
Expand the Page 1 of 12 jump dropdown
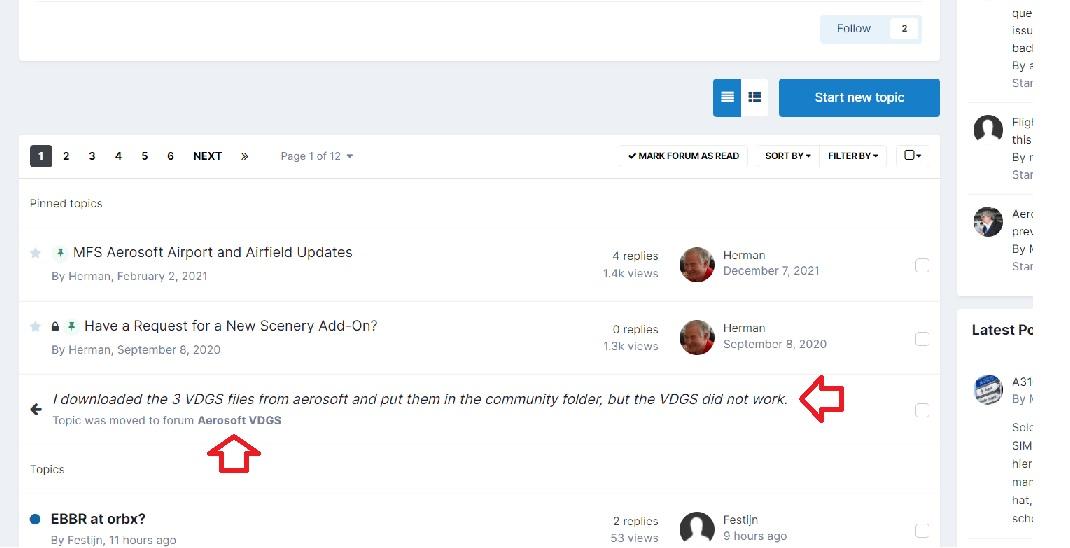pyautogui.click(x=316, y=156)
